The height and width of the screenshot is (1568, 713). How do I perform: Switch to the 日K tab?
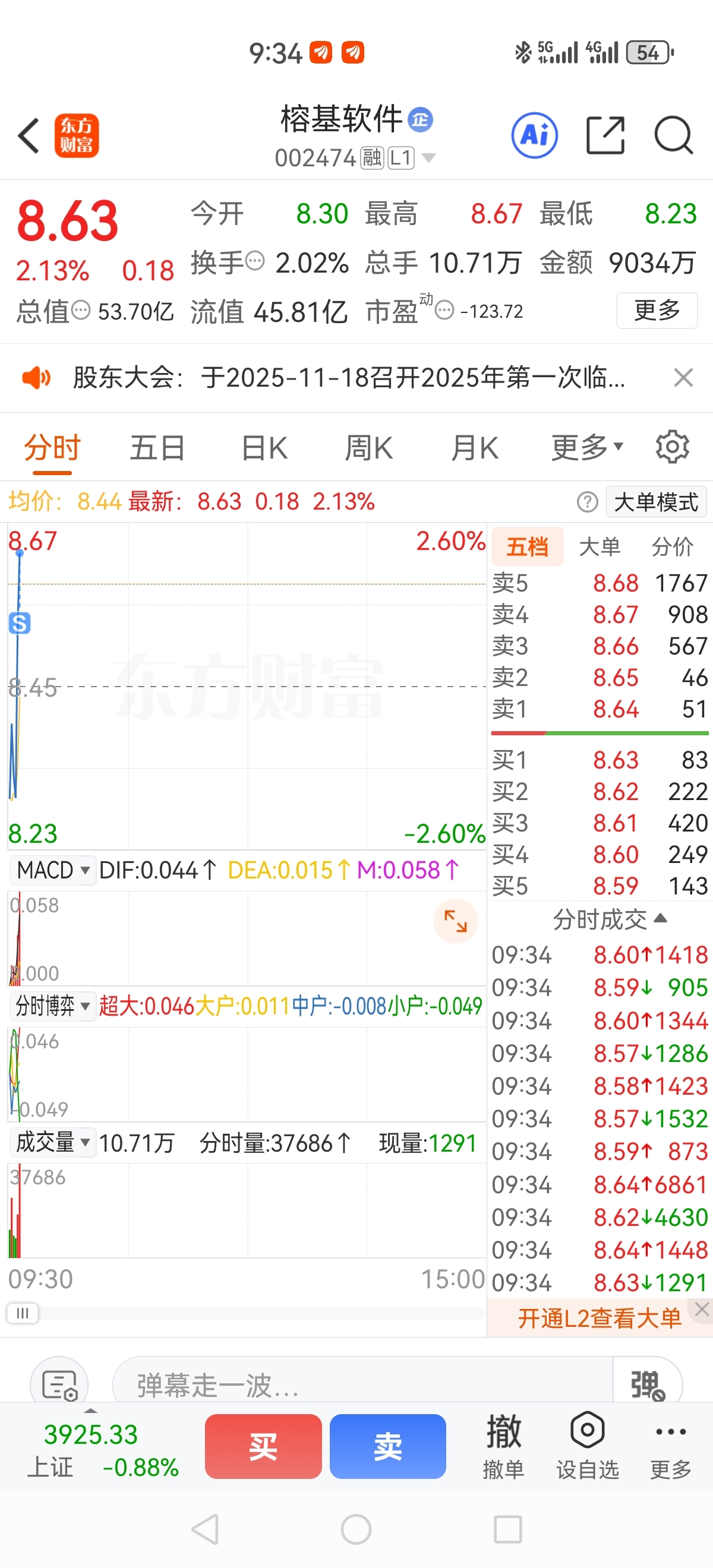tap(264, 447)
